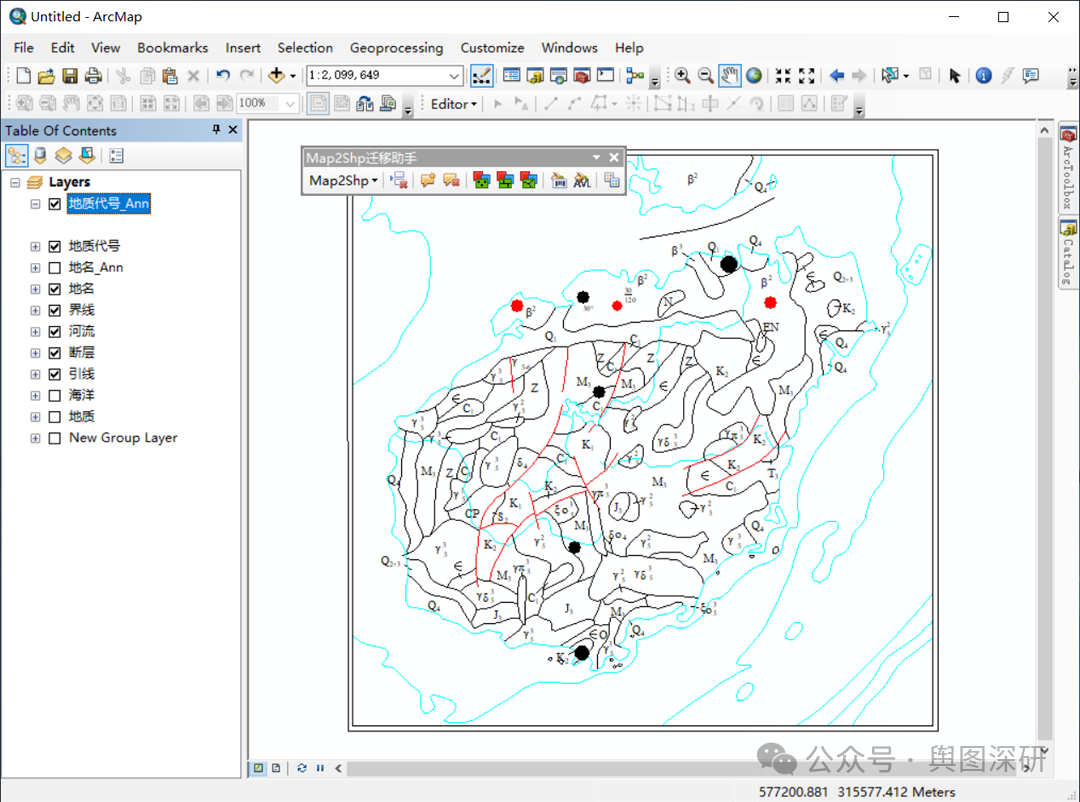Toggle off the 断层 layer visibility

pos(55,352)
